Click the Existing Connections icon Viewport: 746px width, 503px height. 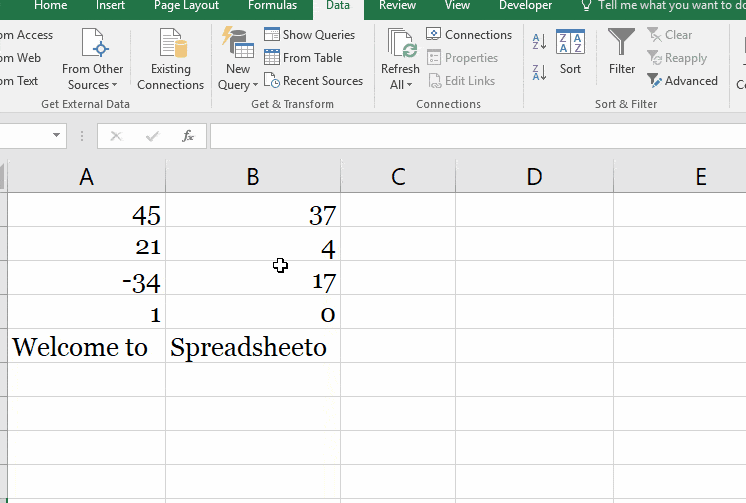coord(170,45)
